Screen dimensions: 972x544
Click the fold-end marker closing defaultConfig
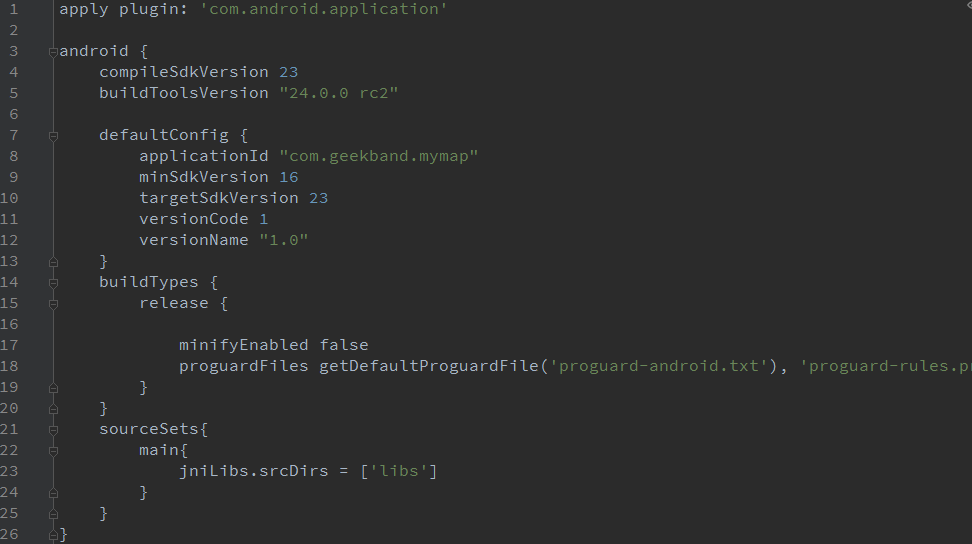(x=53, y=262)
